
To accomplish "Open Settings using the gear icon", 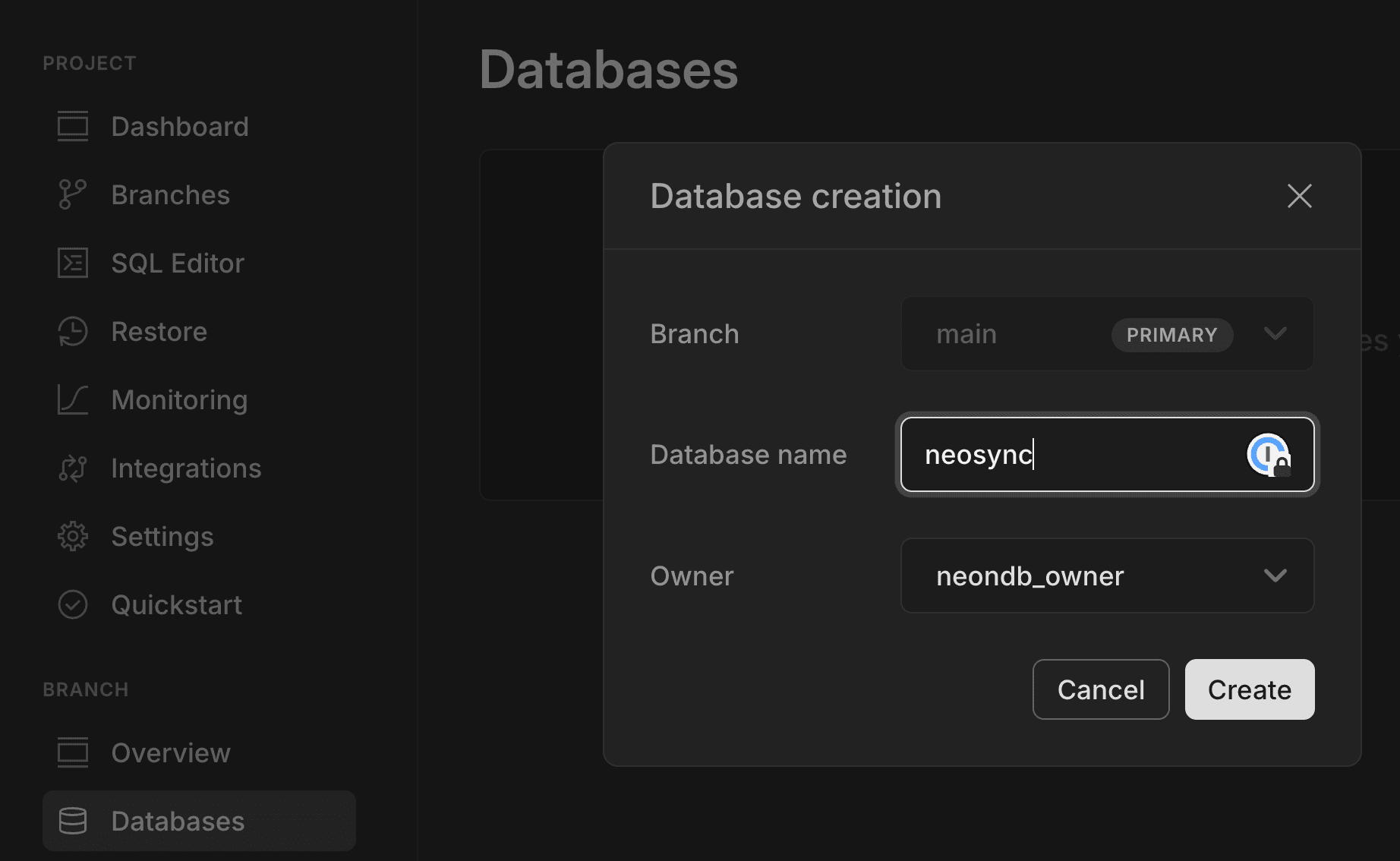I will click(72, 535).
